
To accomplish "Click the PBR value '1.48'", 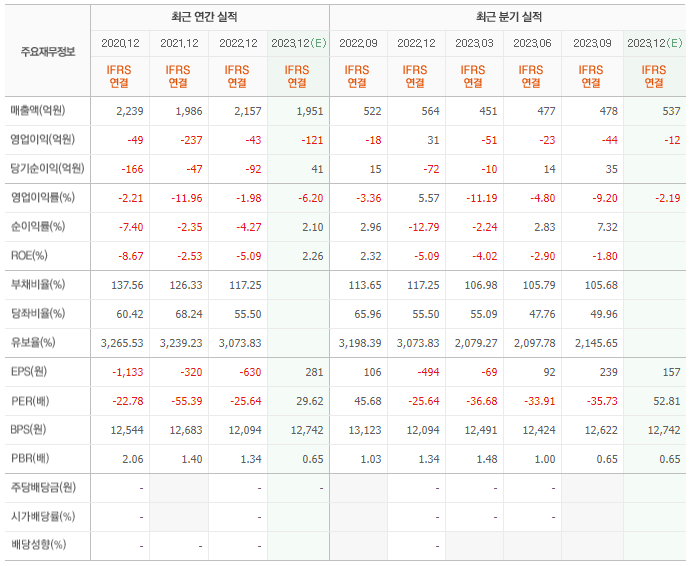I will tap(487, 459).
